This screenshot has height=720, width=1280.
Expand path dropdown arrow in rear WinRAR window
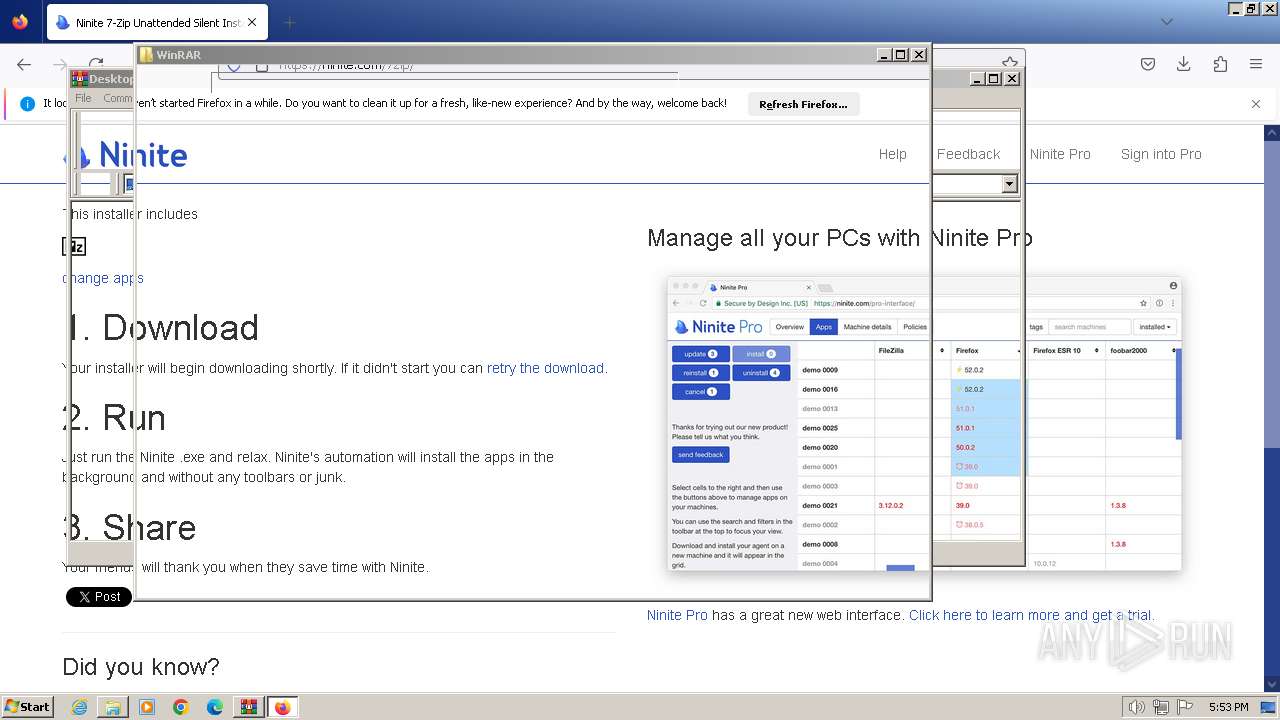pos(1009,184)
